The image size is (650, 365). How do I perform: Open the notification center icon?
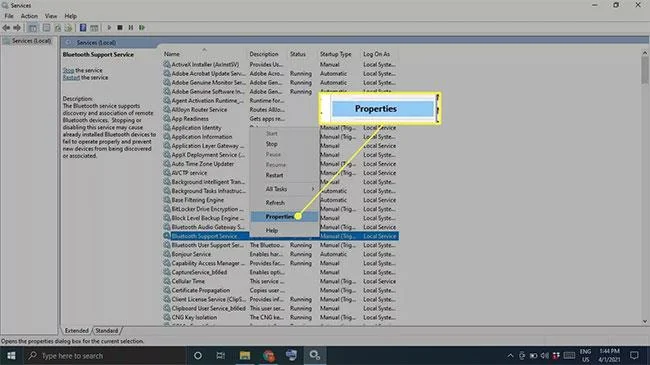point(634,355)
